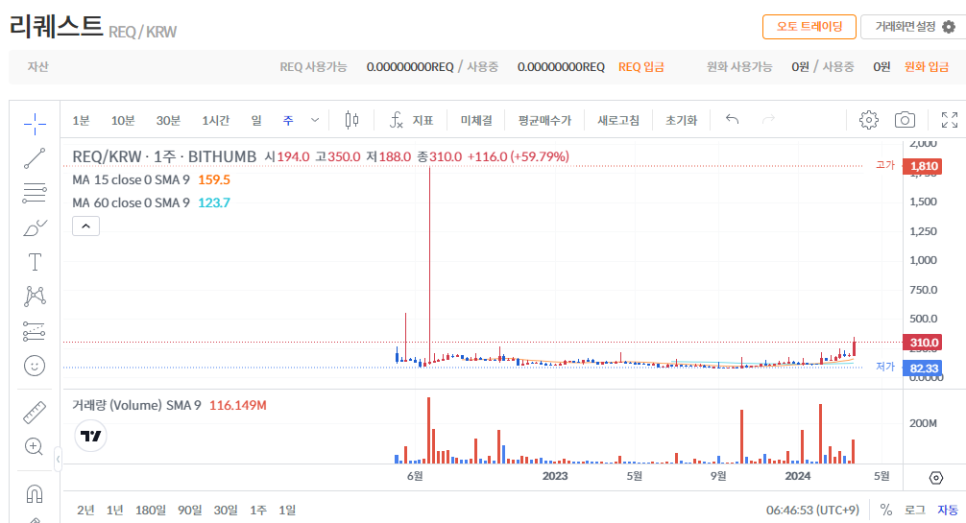Image resolution: width=966 pixels, height=523 pixels.
Task: Open chart settings gear
Action: (x=869, y=120)
